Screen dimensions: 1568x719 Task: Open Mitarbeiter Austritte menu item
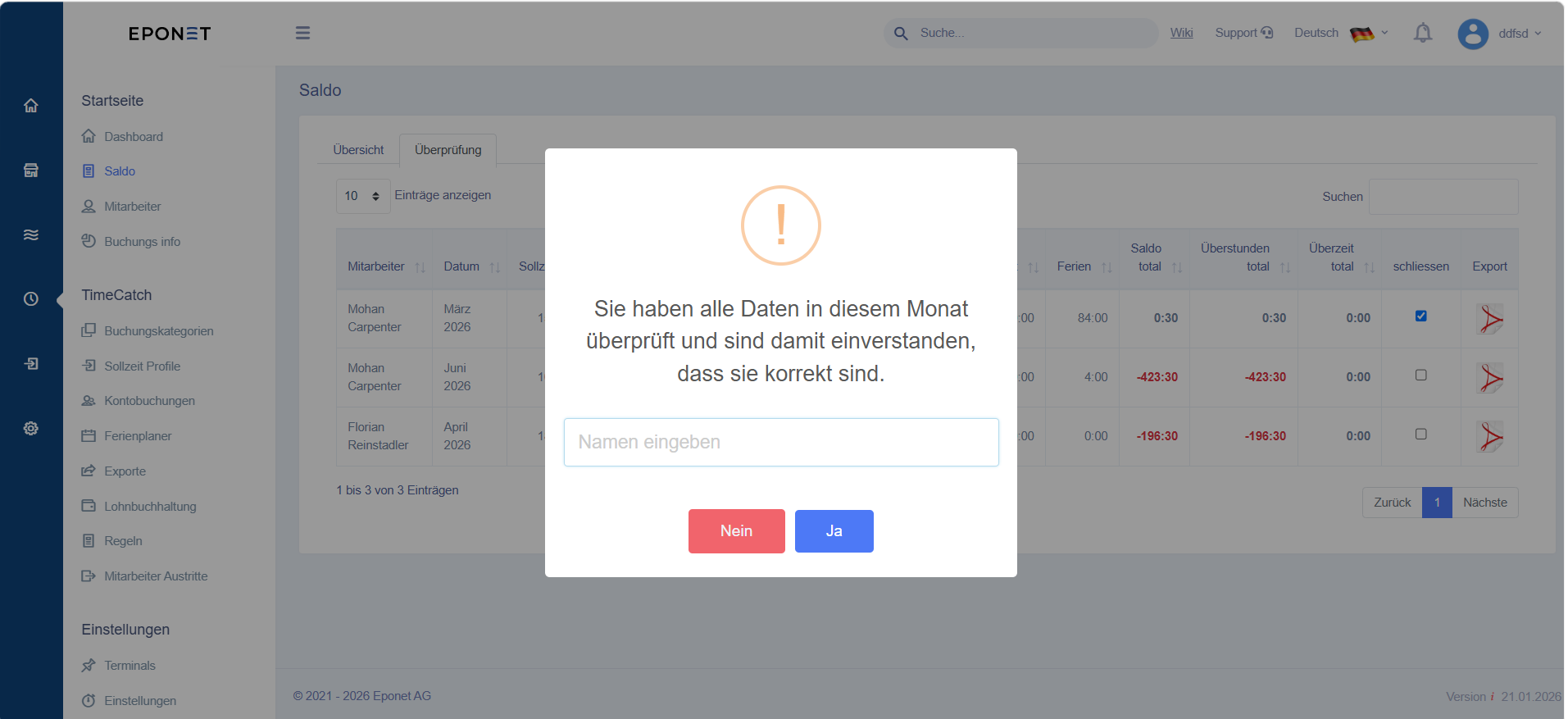click(x=156, y=576)
